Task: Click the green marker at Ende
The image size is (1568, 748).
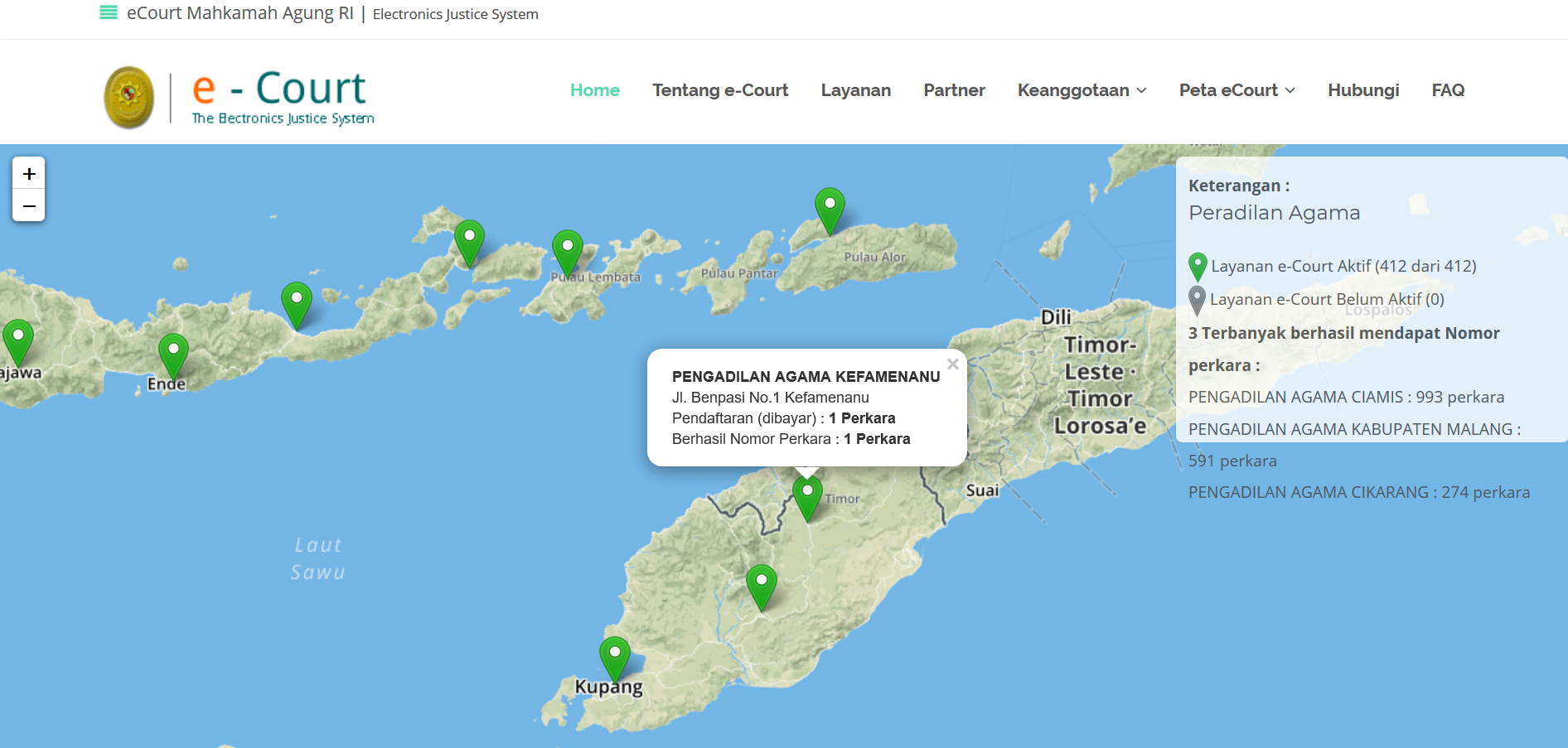Action: point(173,356)
